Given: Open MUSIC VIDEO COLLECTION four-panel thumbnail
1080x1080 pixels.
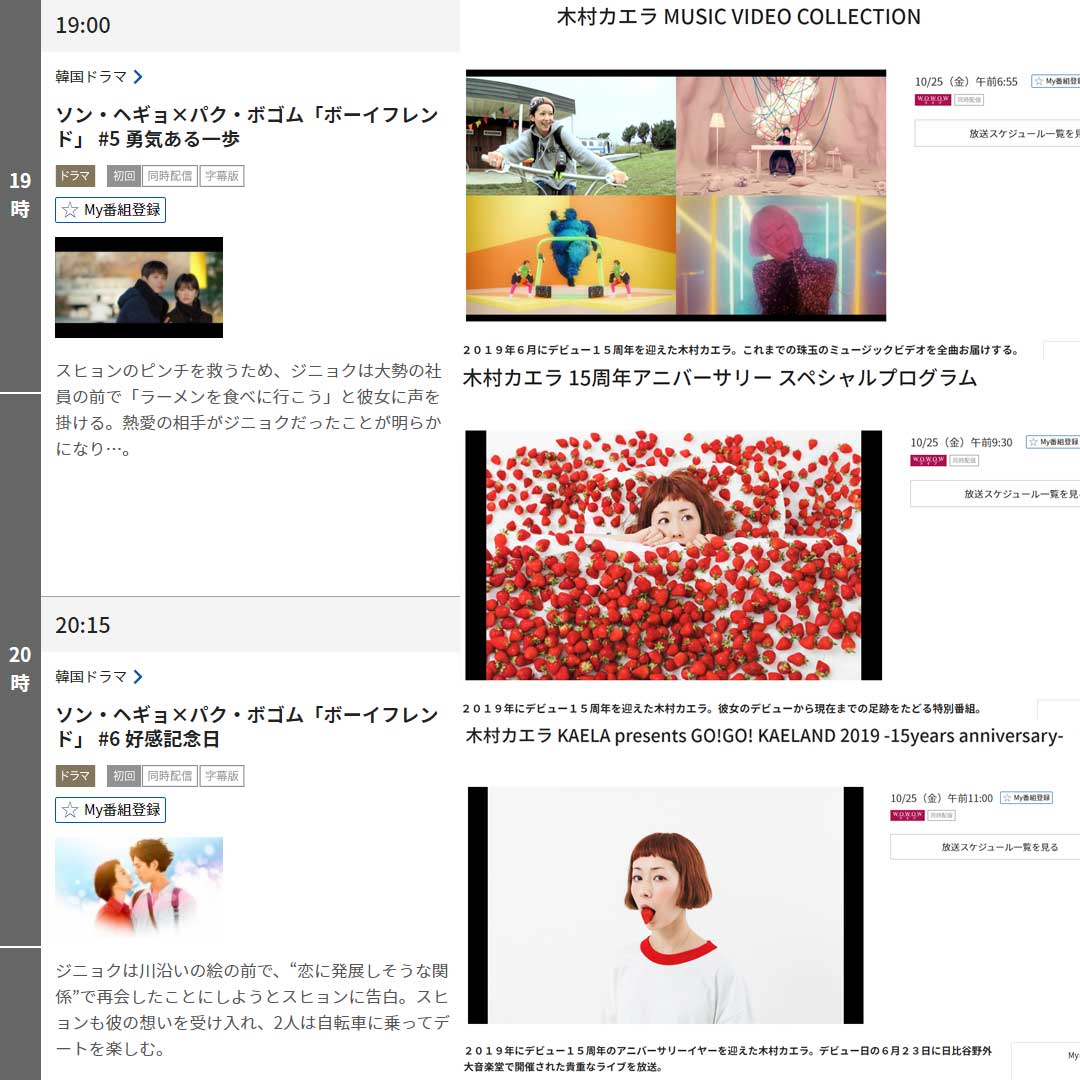Looking at the screenshot, I should point(676,195).
